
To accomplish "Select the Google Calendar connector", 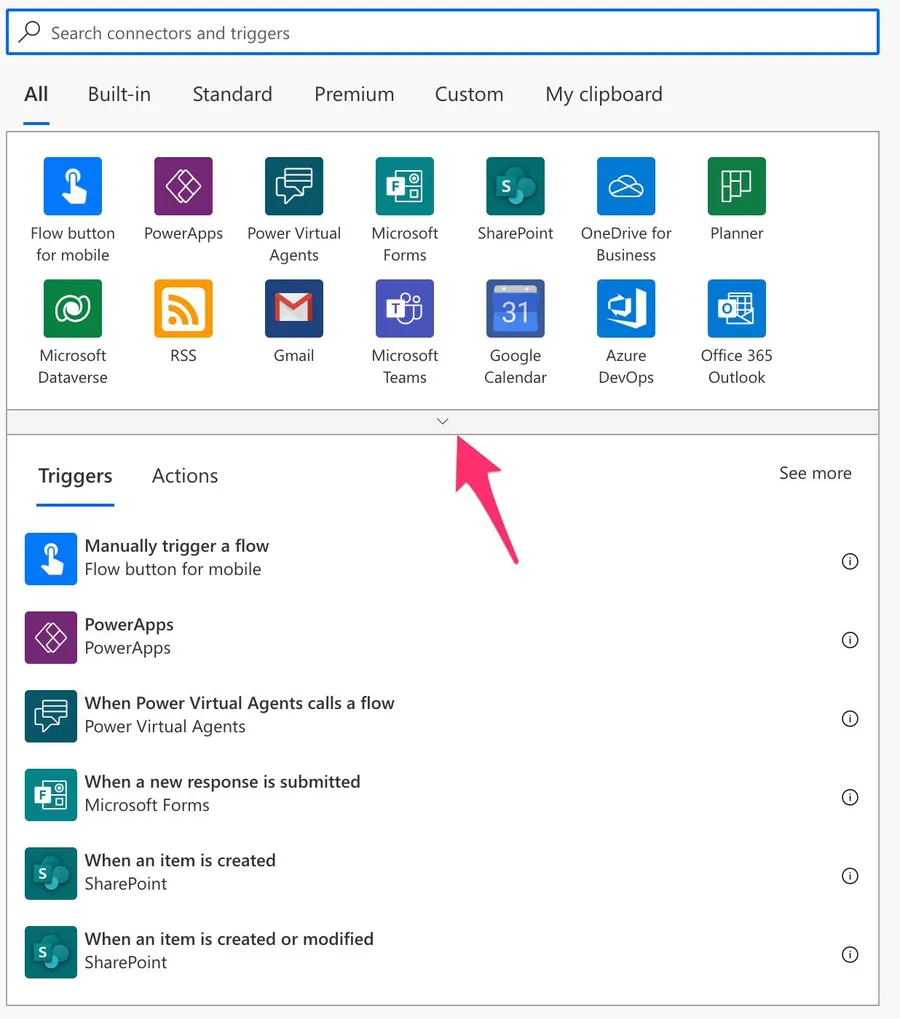I will click(515, 309).
